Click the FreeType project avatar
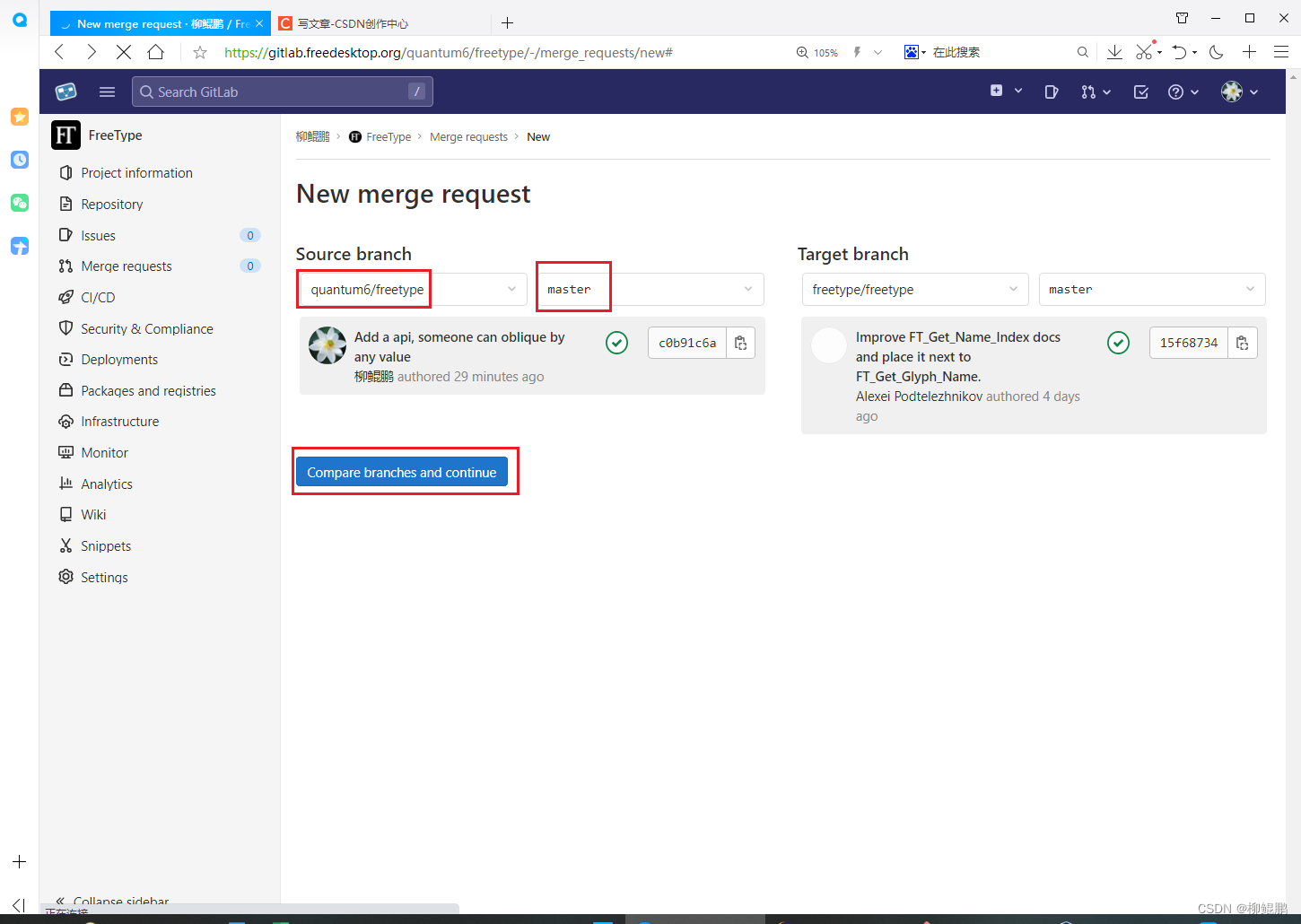 [x=65, y=135]
